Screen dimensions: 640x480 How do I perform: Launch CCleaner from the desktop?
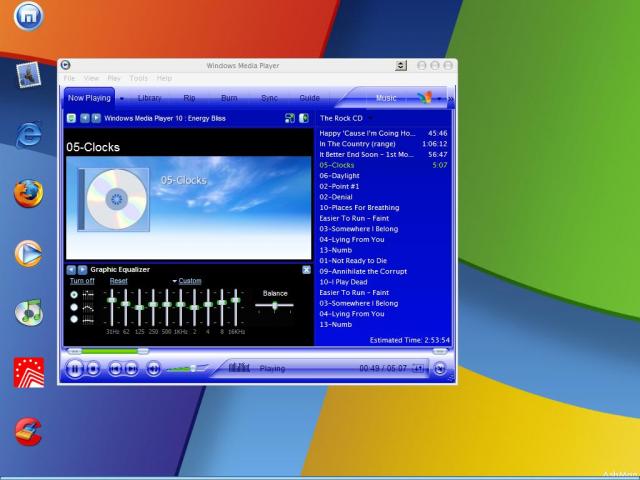coord(28,432)
